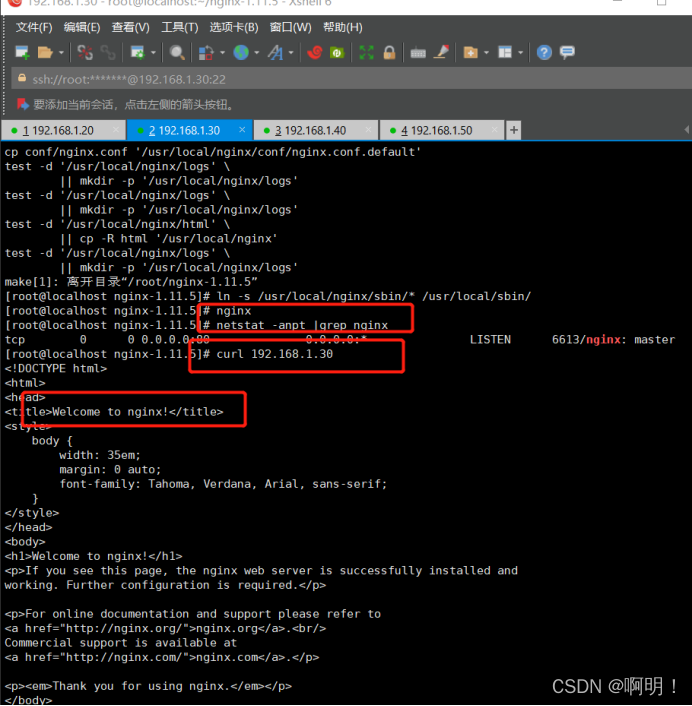Click the 'ln -s /usr/local/nginx/sbin/*' command line
Screen dimensions: 692x706
coord(374,296)
